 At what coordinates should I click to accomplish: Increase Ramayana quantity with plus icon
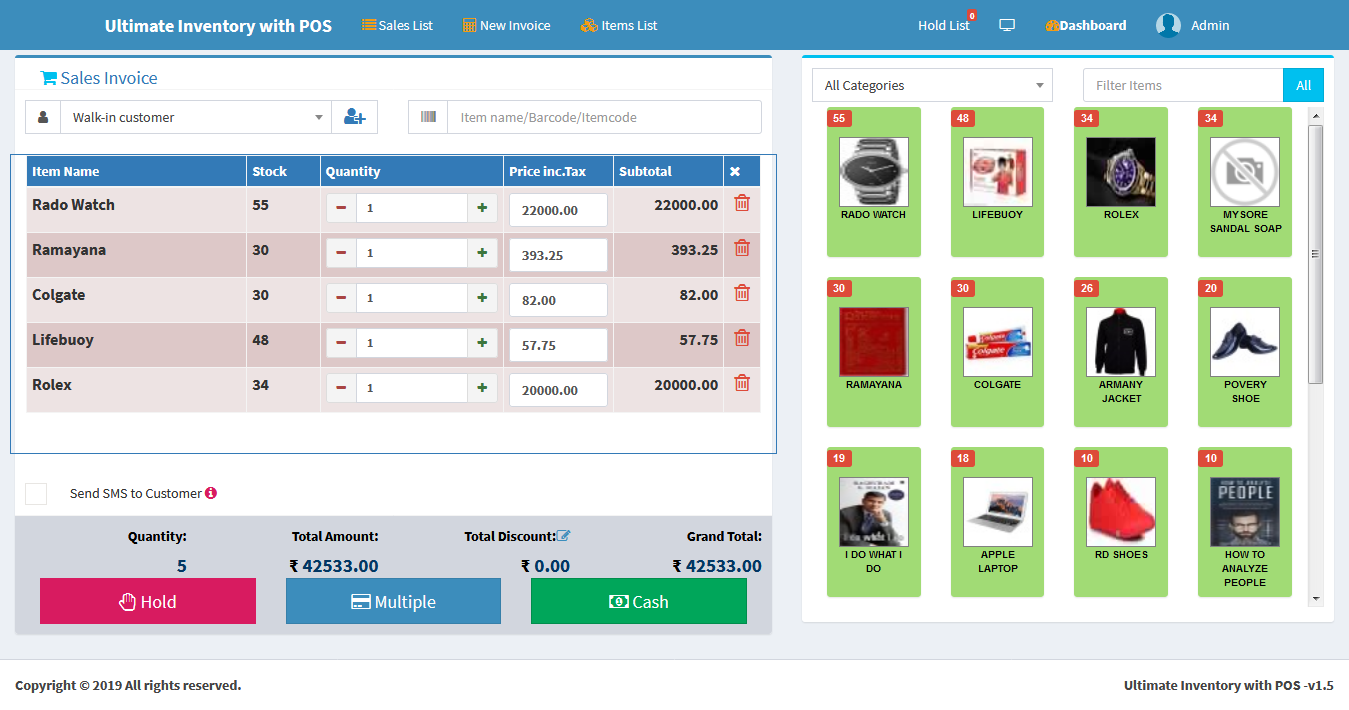(x=482, y=253)
